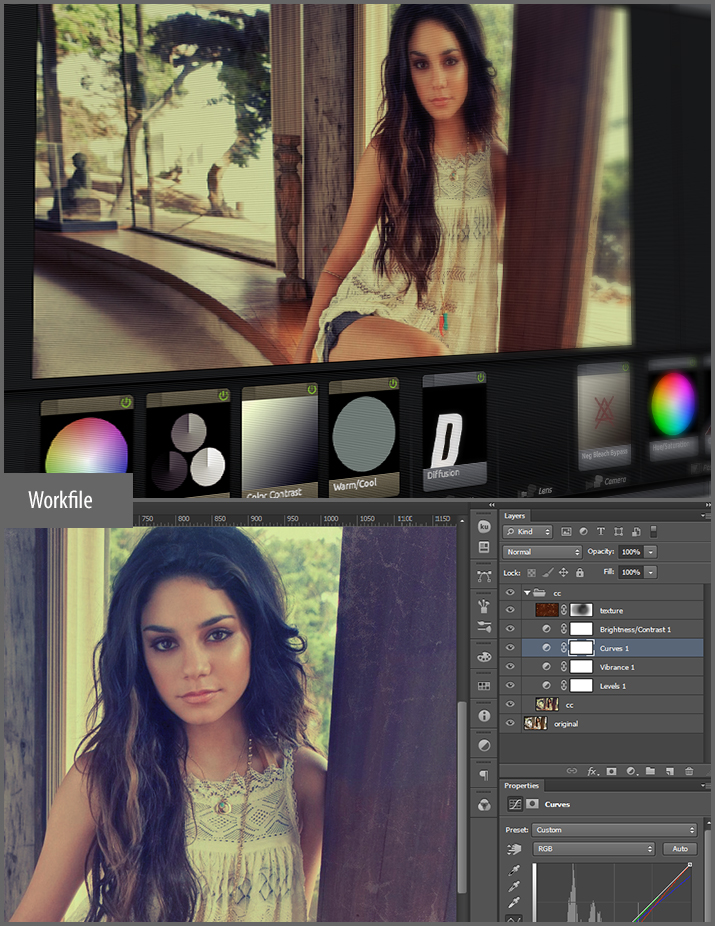Open the Info panel icon
The height and width of the screenshot is (926, 715).
click(x=484, y=716)
